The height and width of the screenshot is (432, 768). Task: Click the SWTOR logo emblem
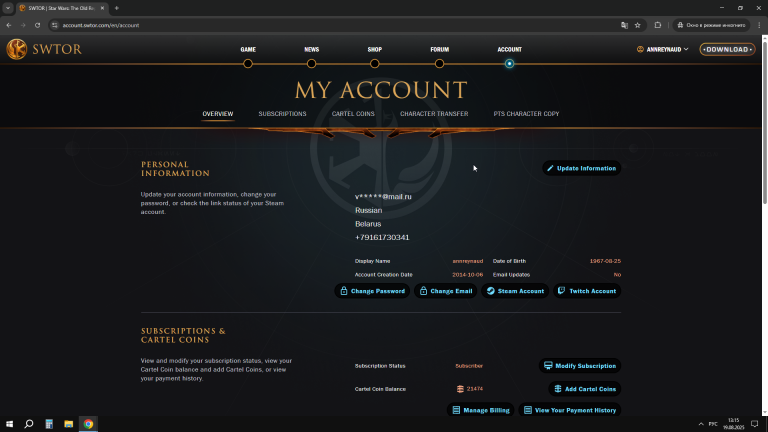[17, 49]
